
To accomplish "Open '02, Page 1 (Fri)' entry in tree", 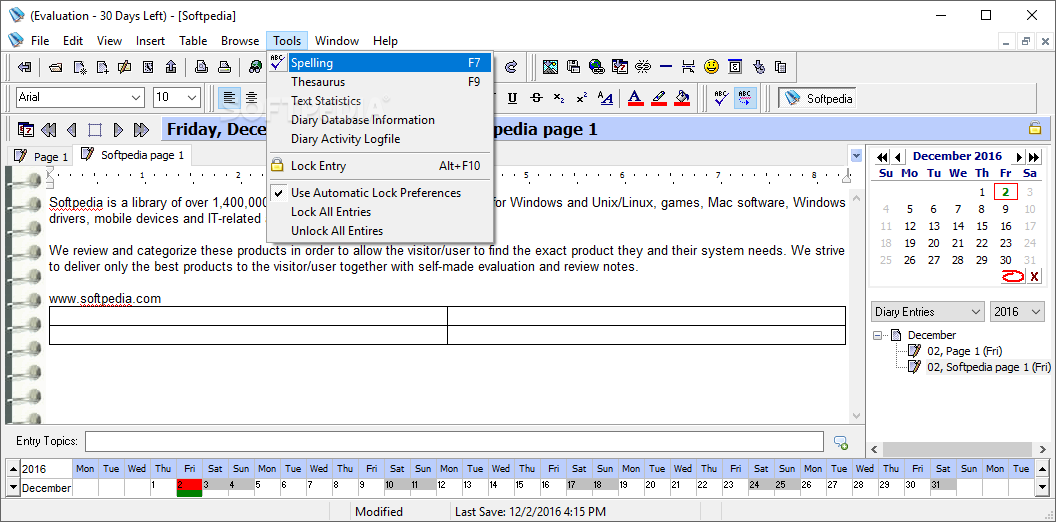I will click(x=964, y=350).
